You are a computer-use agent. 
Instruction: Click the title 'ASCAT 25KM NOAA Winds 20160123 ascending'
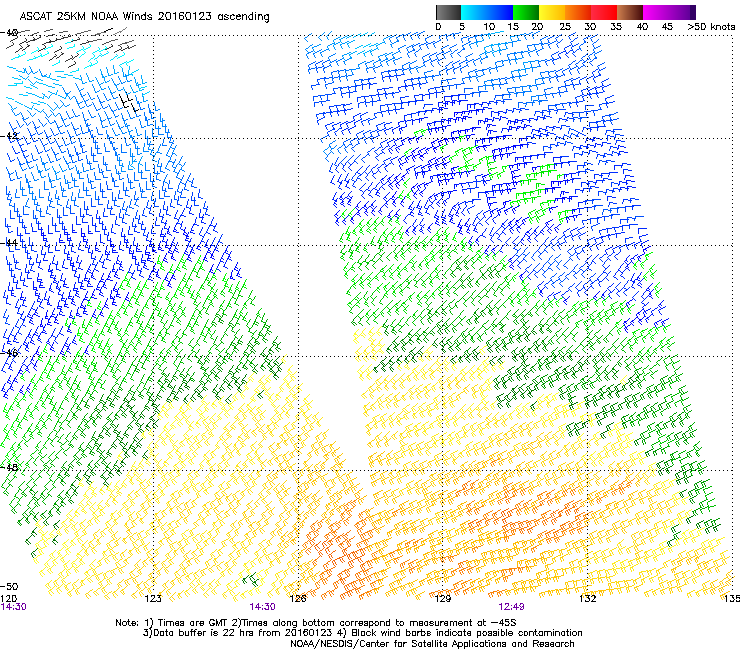pos(144,17)
